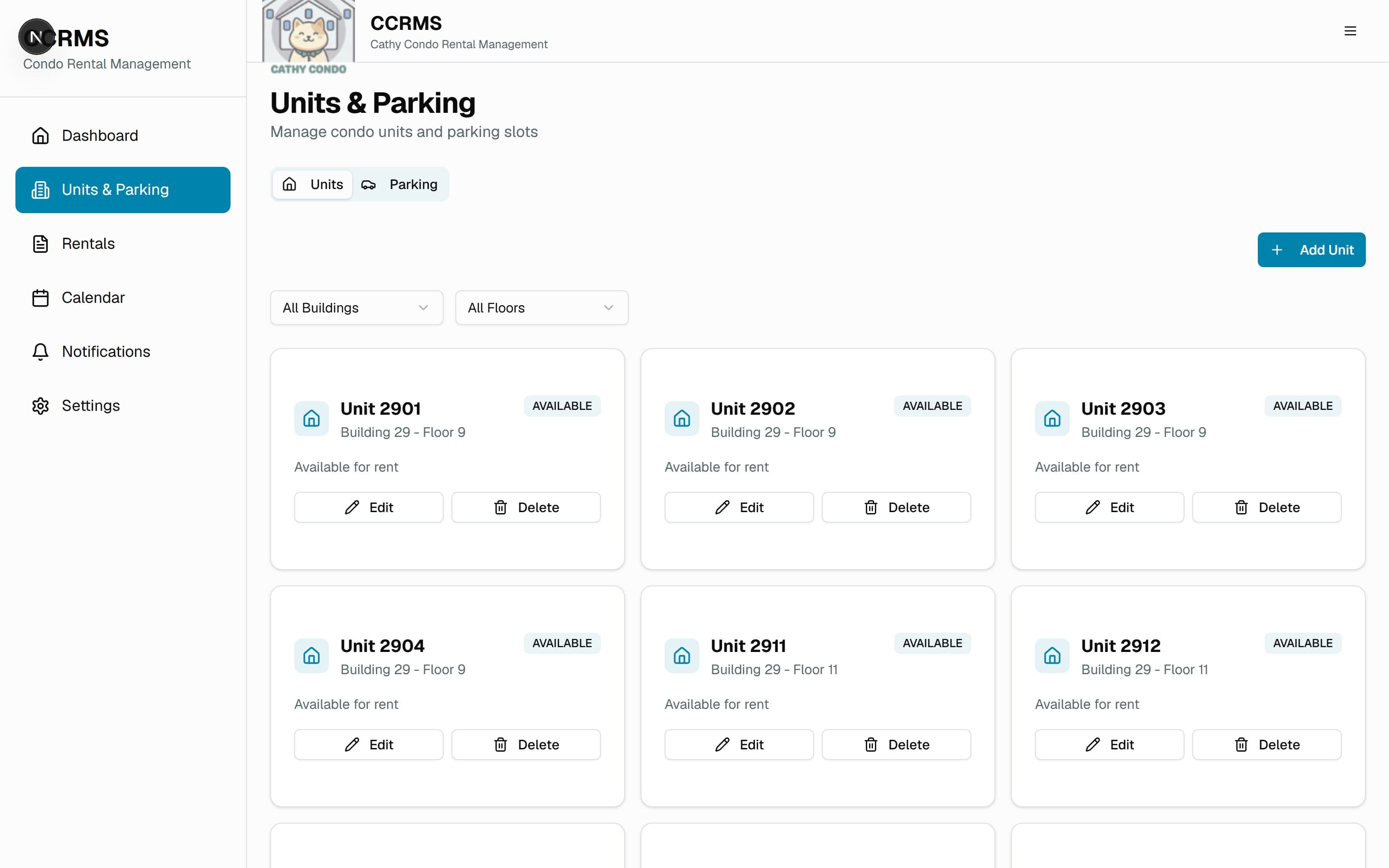Screen dimensions: 1389x868
Task: Click the Units & Parking building icon
Action: click(x=40, y=190)
